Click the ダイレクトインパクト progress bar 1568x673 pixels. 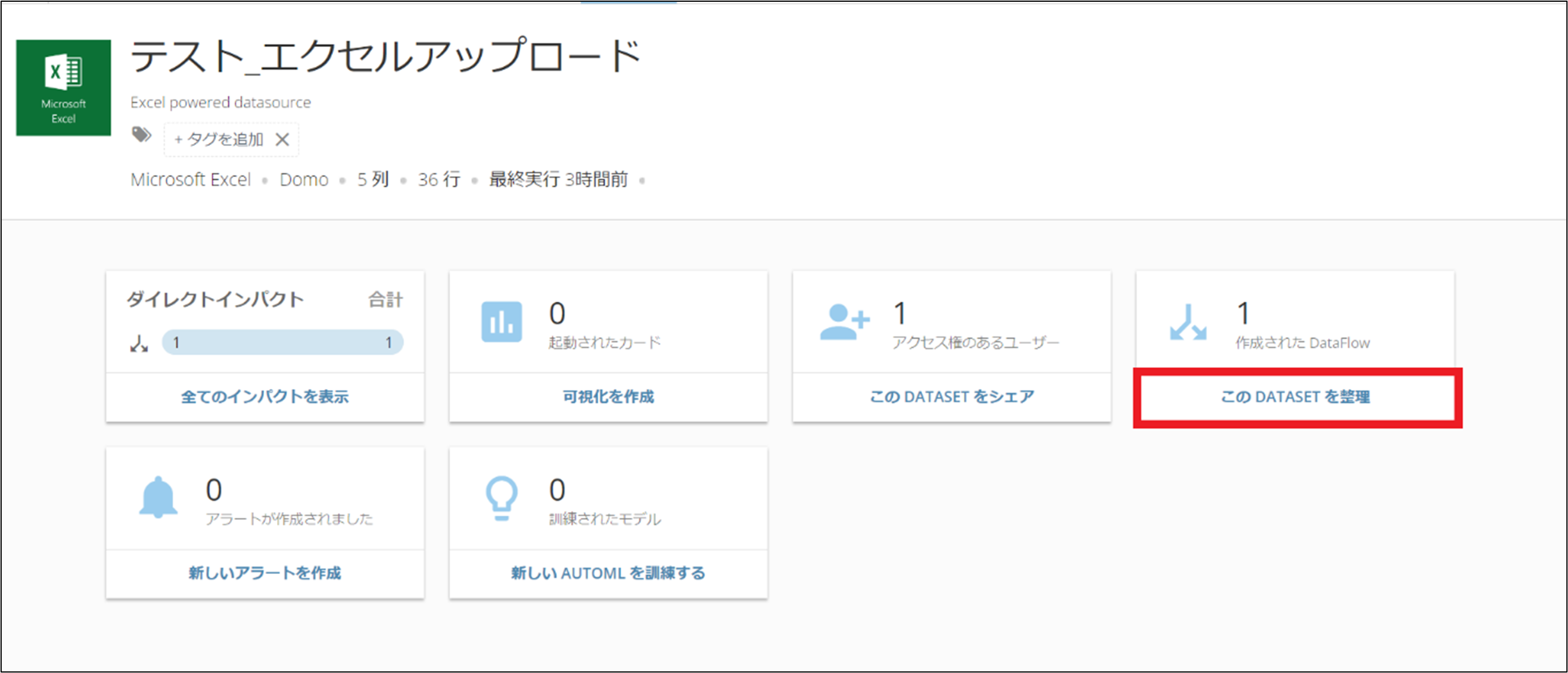[282, 342]
